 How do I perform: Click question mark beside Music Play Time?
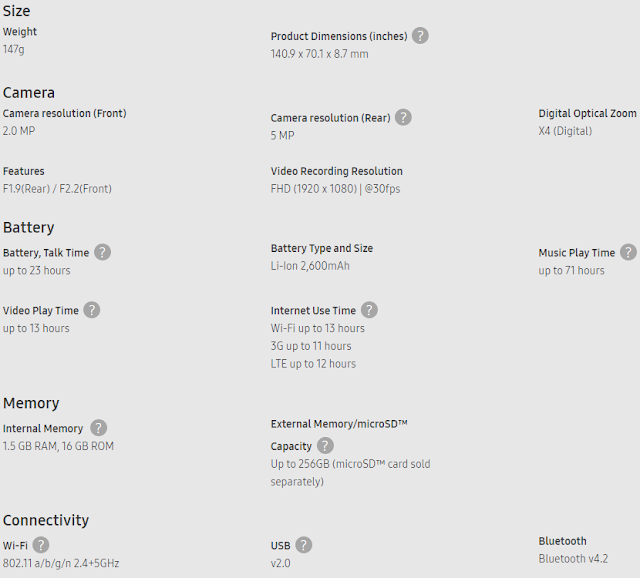(628, 252)
